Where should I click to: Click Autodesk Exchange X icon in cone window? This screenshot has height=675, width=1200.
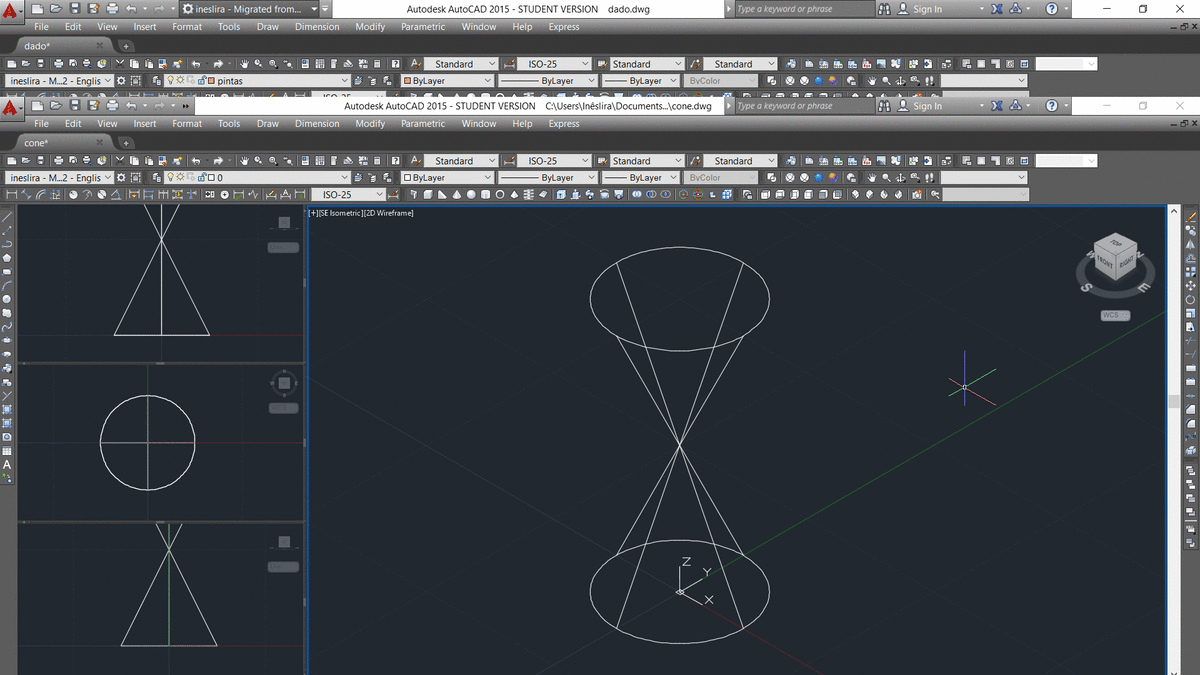pyautogui.click(x=997, y=106)
